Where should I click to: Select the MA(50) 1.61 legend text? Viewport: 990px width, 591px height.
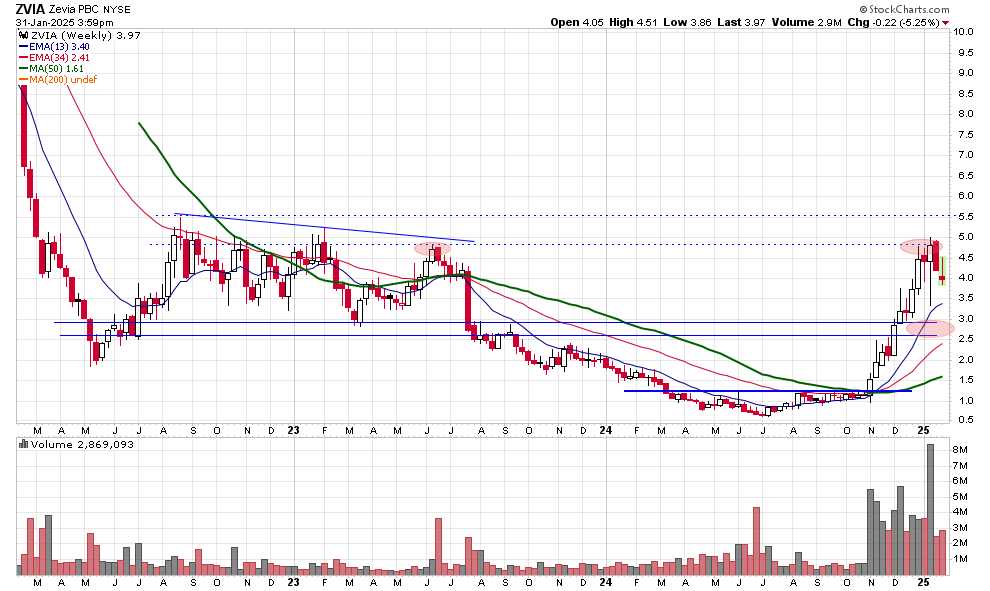coord(58,68)
